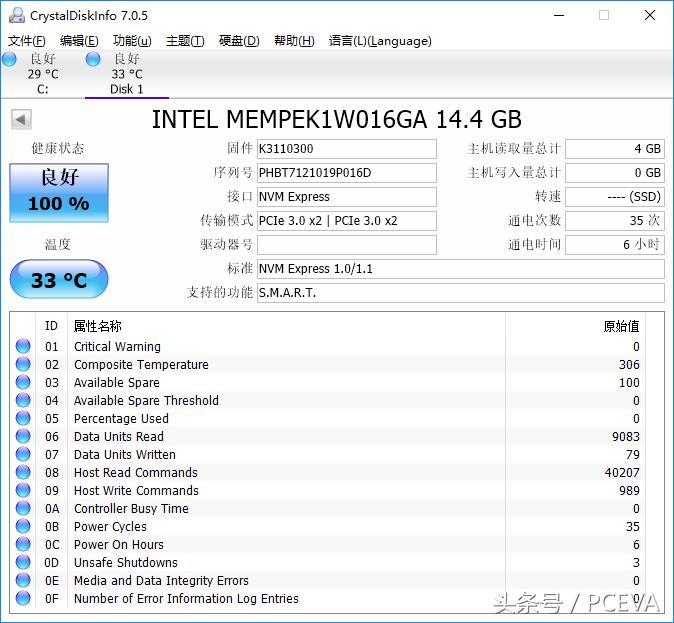The image size is (674, 623).
Task: Click the CrystalDiskInfo app icon in title bar
Action: (15, 15)
